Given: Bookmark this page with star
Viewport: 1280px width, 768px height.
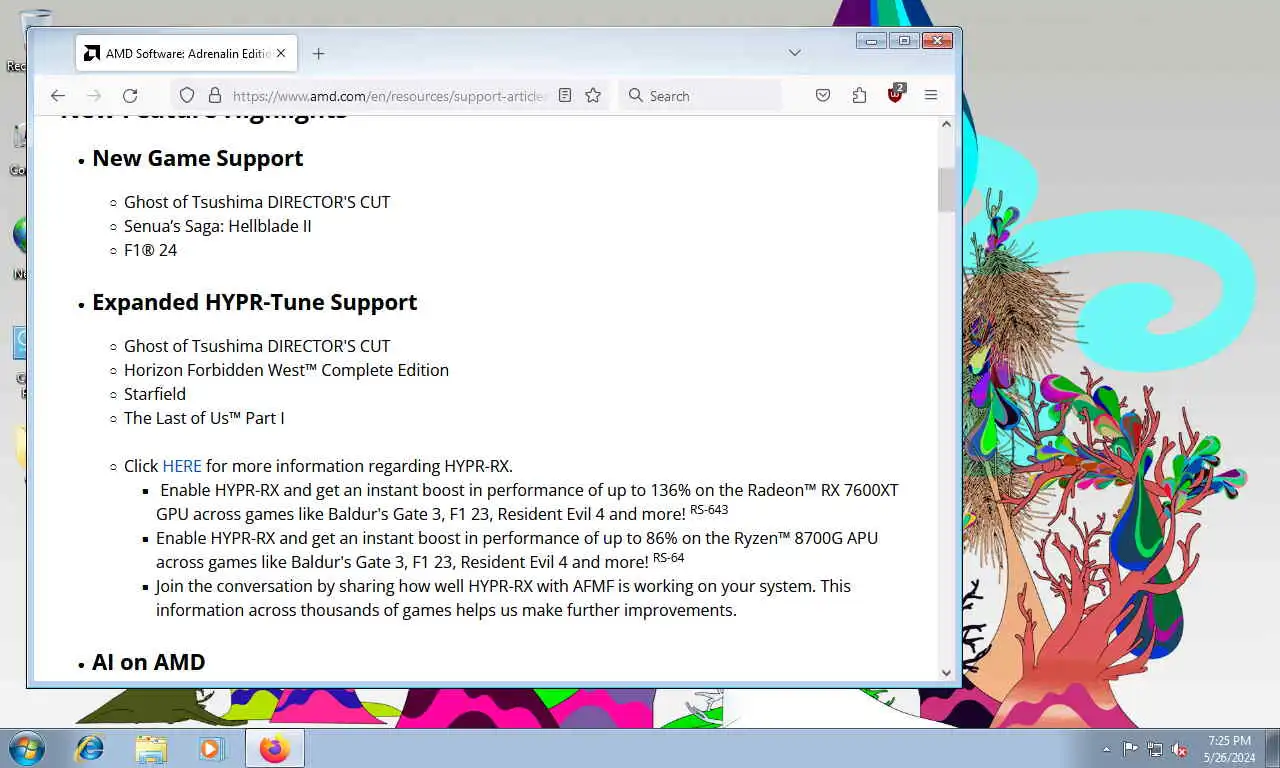Looking at the screenshot, I should (593, 96).
